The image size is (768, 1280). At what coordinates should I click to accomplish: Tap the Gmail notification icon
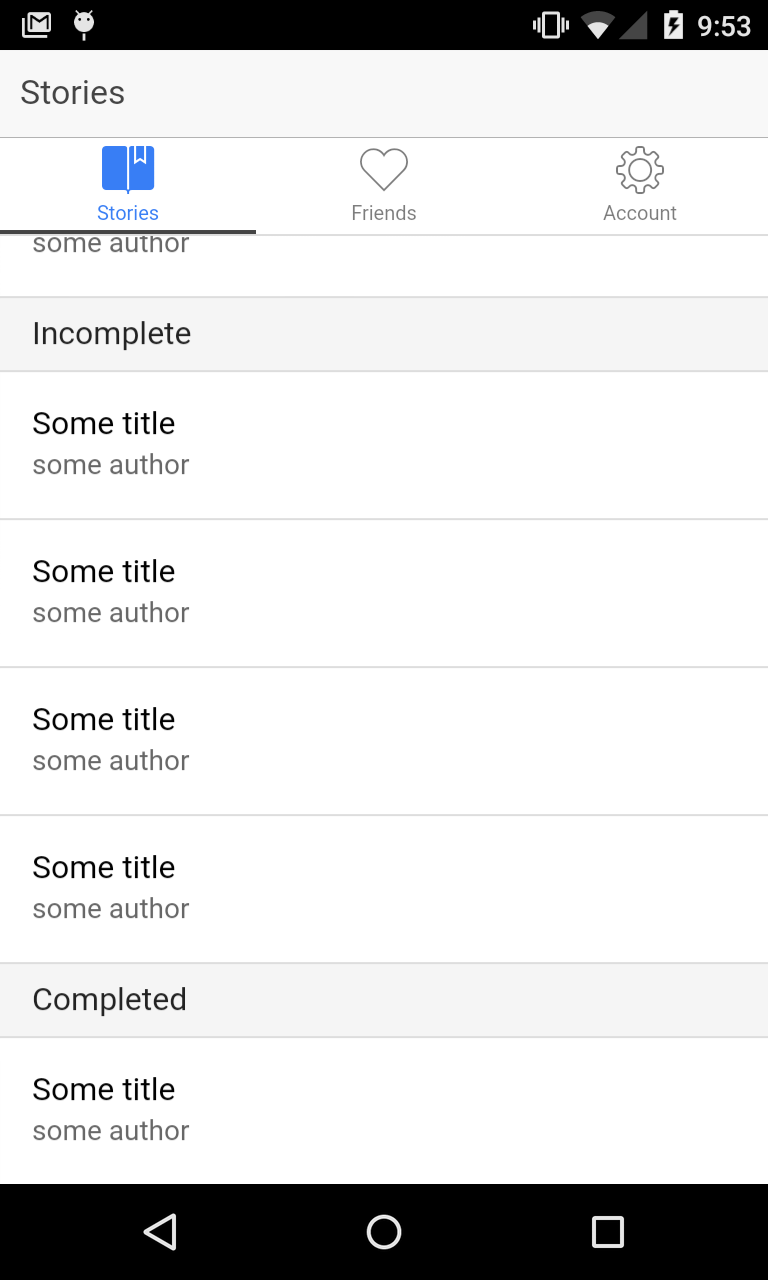point(36,25)
